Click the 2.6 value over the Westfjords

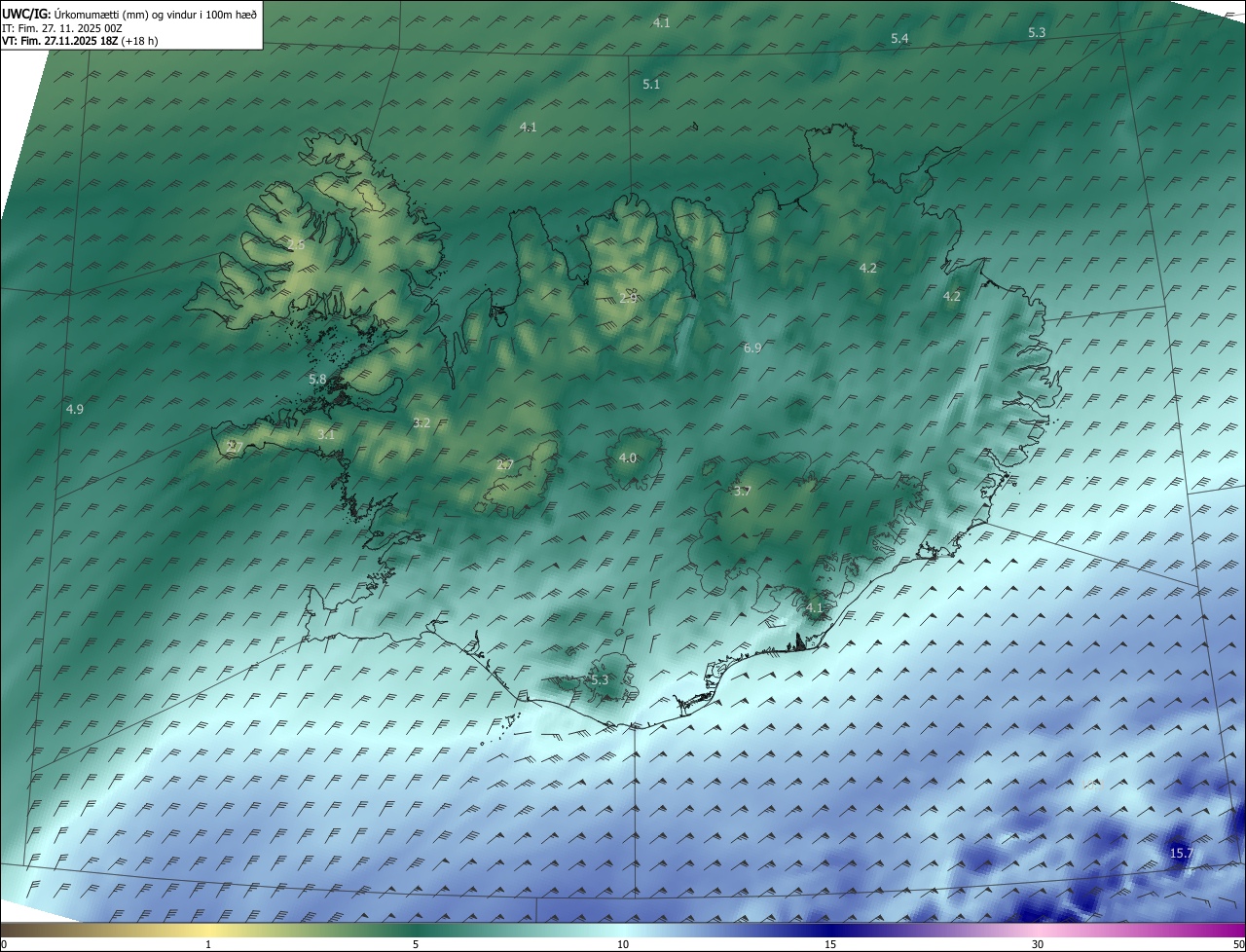(x=296, y=245)
